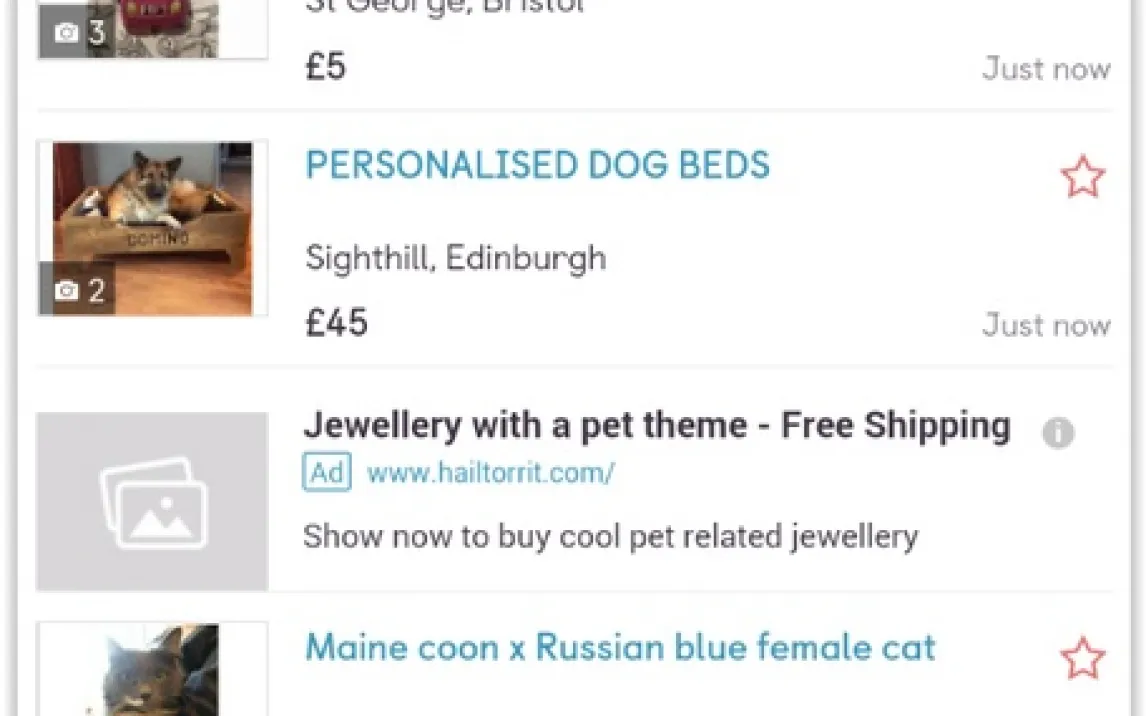
Task: Open Maine coon x Russian blue listing
Action: [620, 647]
